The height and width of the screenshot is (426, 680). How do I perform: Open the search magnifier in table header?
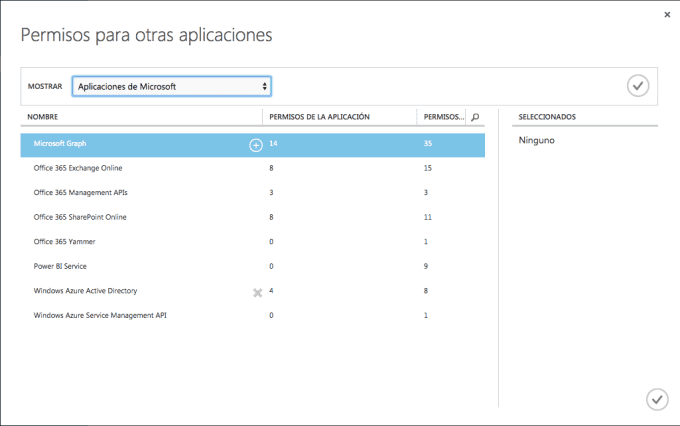point(475,117)
